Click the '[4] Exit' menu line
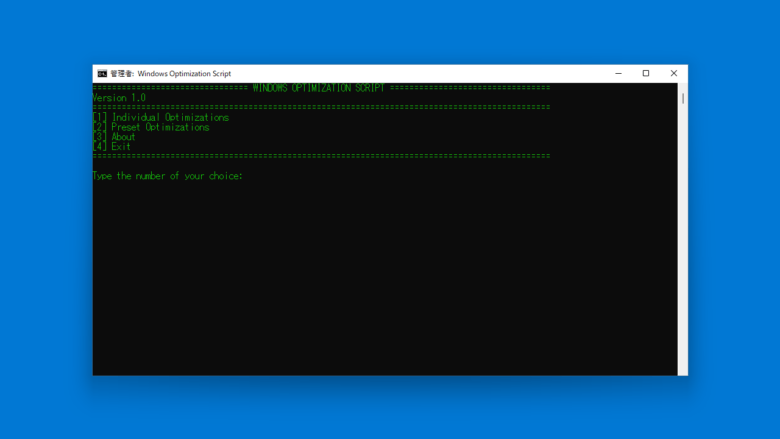This screenshot has height=439, width=780. pos(112,147)
